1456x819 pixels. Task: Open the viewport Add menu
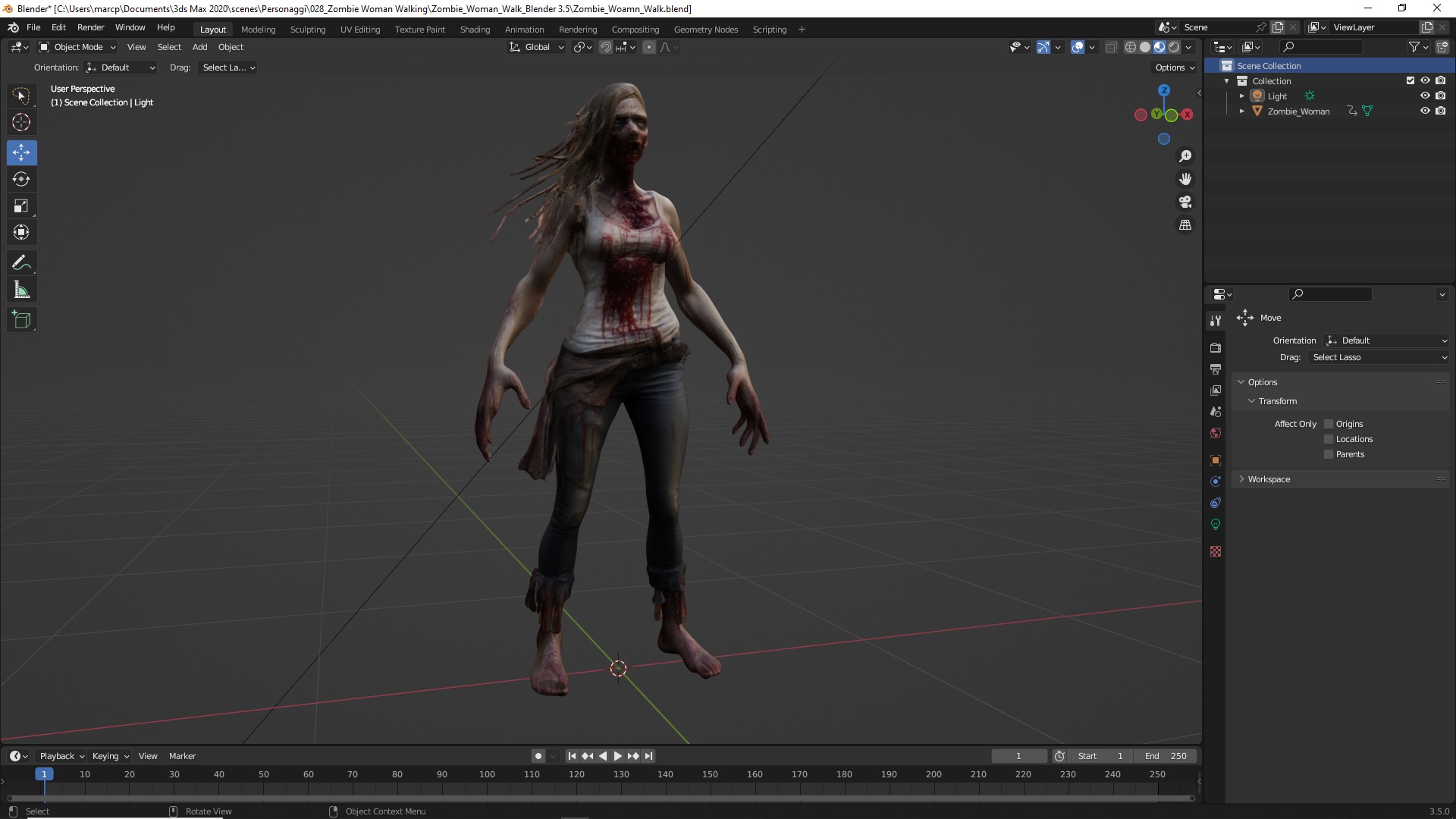[x=199, y=47]
